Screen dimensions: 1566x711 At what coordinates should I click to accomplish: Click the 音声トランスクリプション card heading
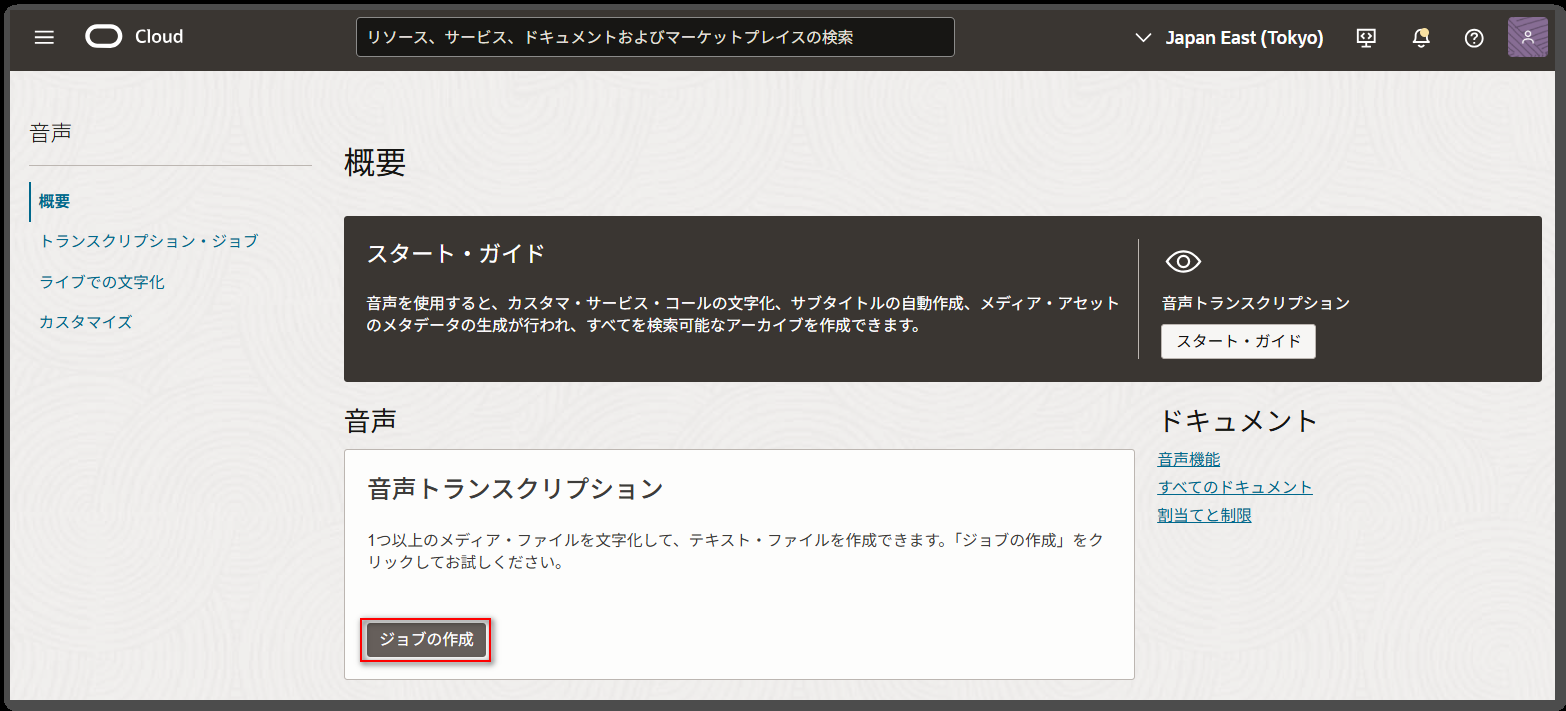(x=516, y=489)
